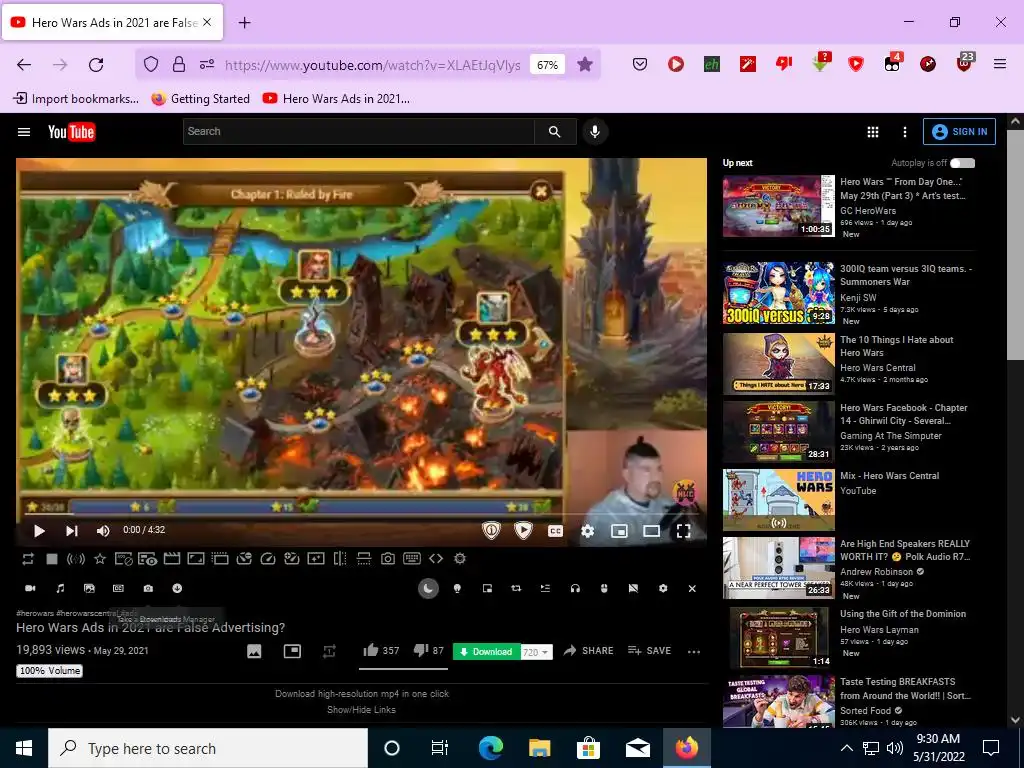Toggle the lightbulb cinema mode icon
Viewport: 1024px width, 768px height.
tap(457, 588)
